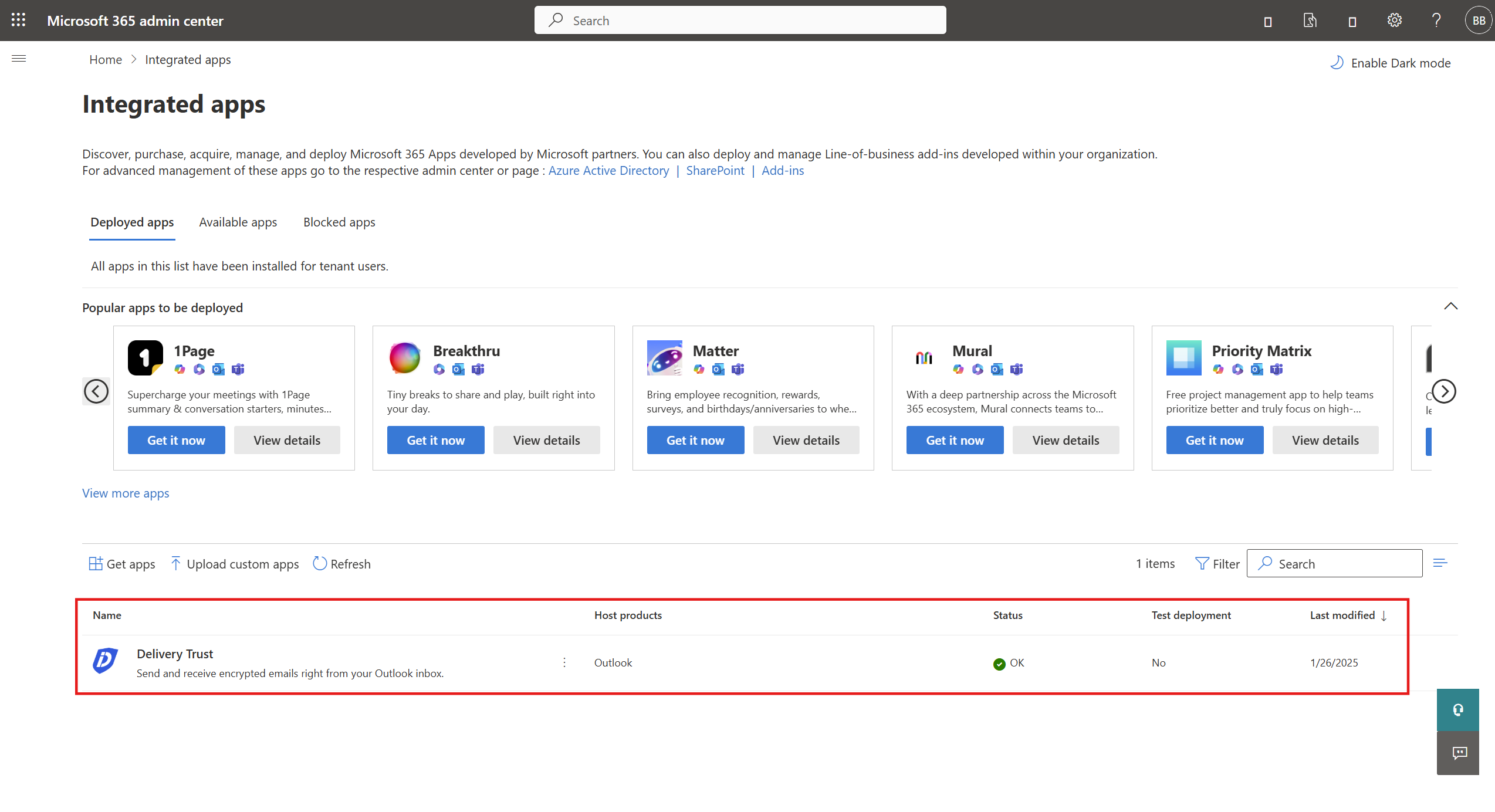This screenshot has width=1495, height=812.
Task: Click the Integrated apps breadcrumb
Action: click(x=188, y=60)
